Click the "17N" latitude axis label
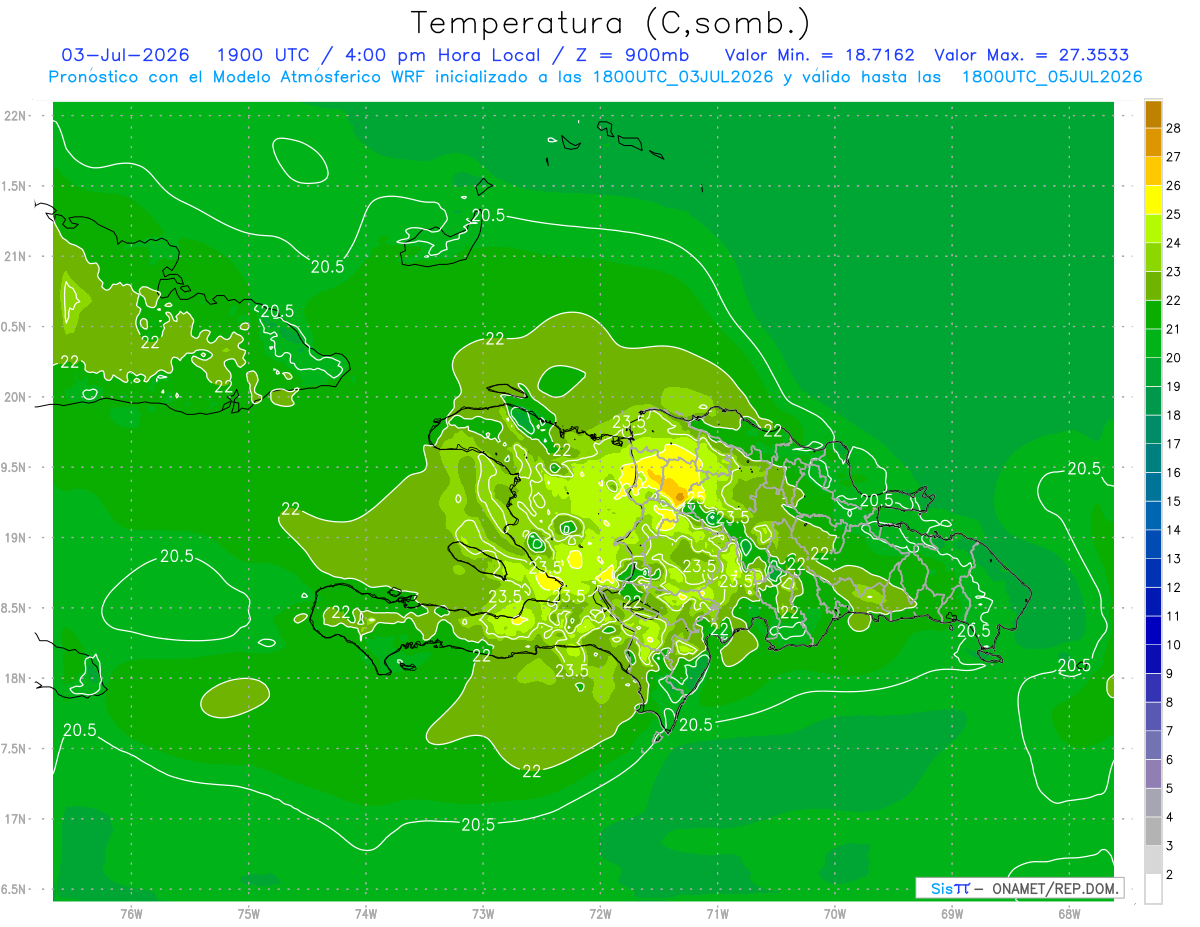Image resolution: width=1200 pixels, height=927 pixels. coord(16,819)
